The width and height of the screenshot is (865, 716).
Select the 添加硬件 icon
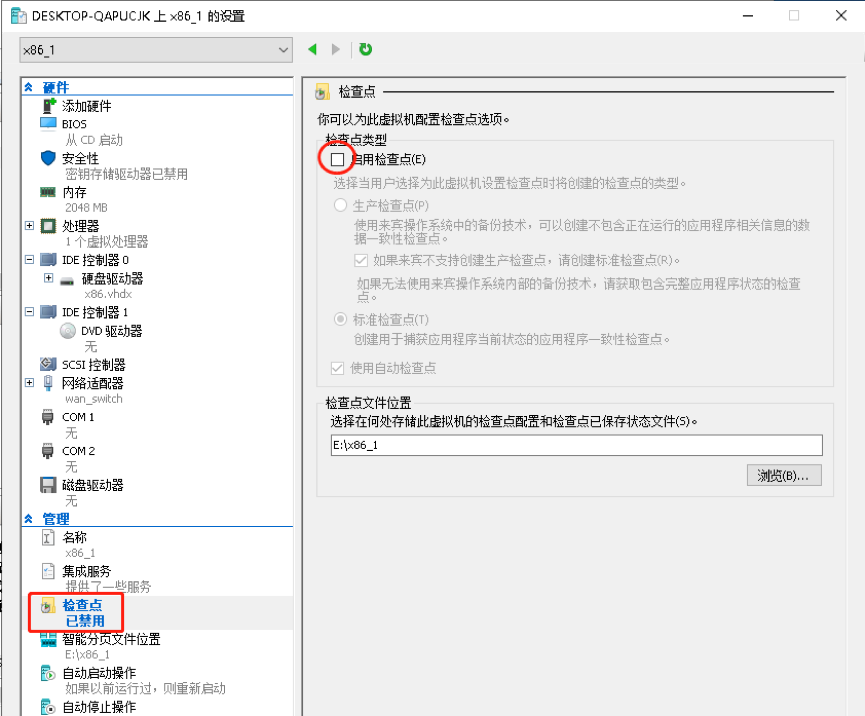pos(50,105)
